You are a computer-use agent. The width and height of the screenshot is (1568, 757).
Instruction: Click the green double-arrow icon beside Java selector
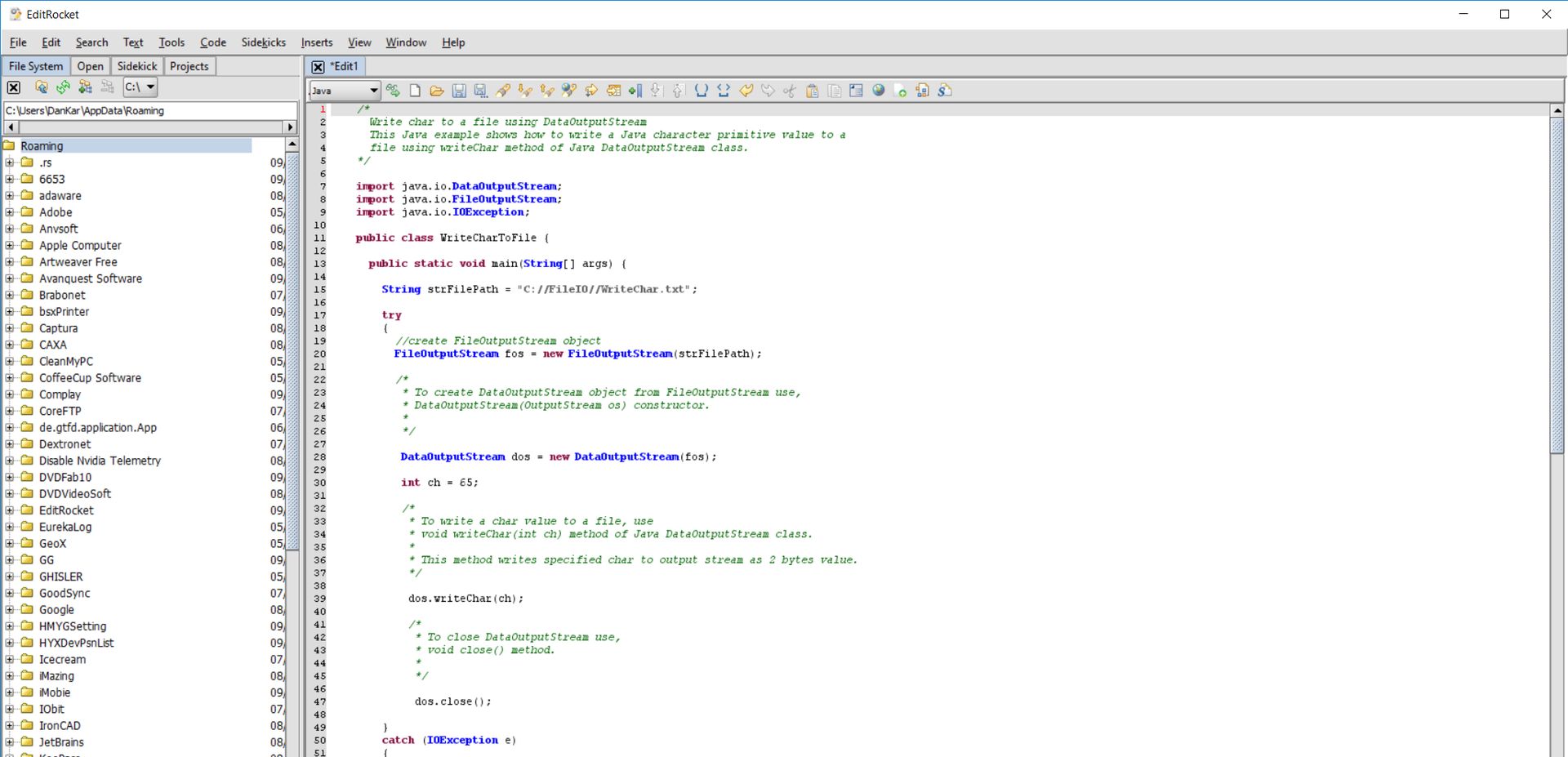[393, 91]
